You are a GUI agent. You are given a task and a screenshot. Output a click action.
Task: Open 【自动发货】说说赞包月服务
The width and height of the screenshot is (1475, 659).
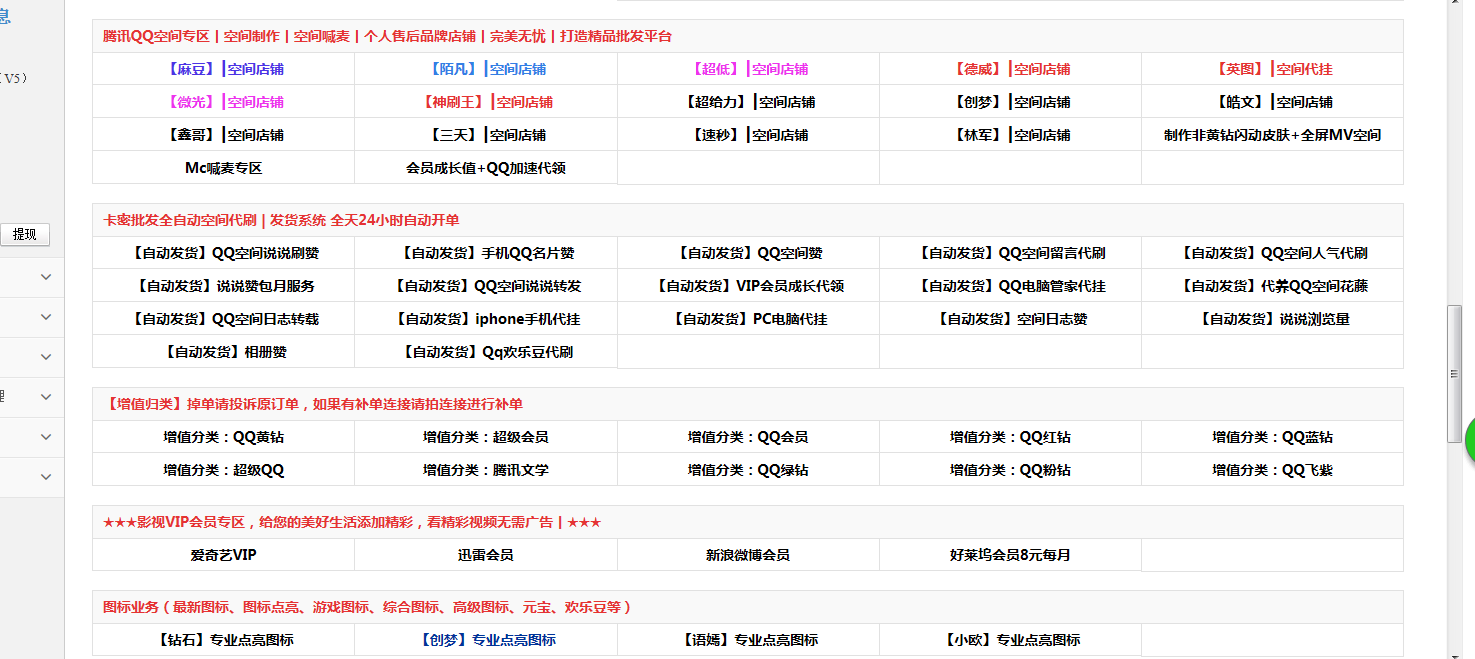pyautogui.click(x=224, y=286)
